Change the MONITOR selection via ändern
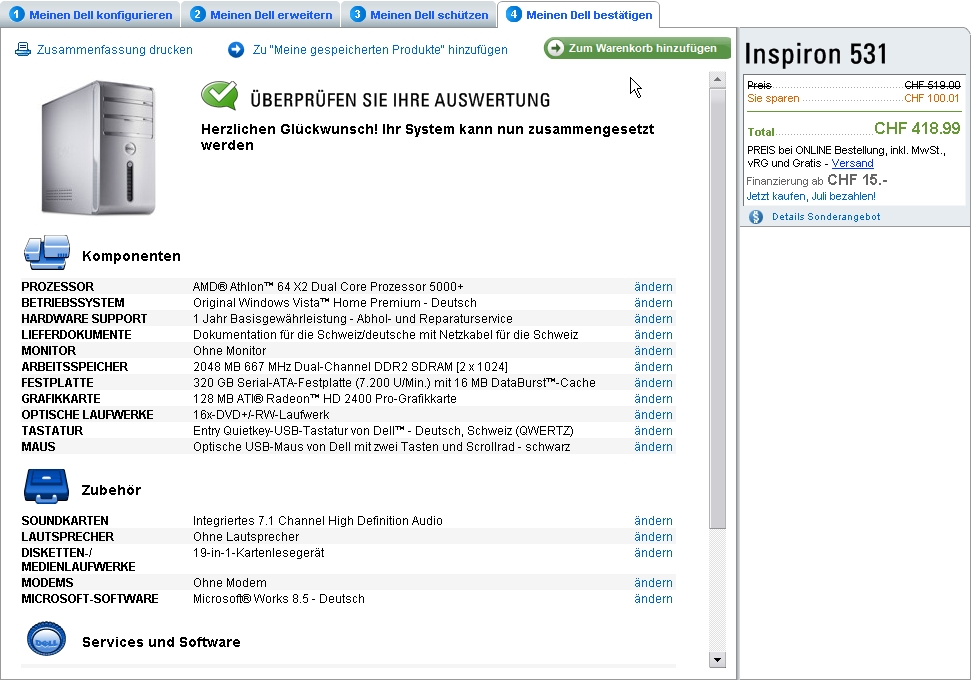976x685 pixels. [x=653, y=351]
